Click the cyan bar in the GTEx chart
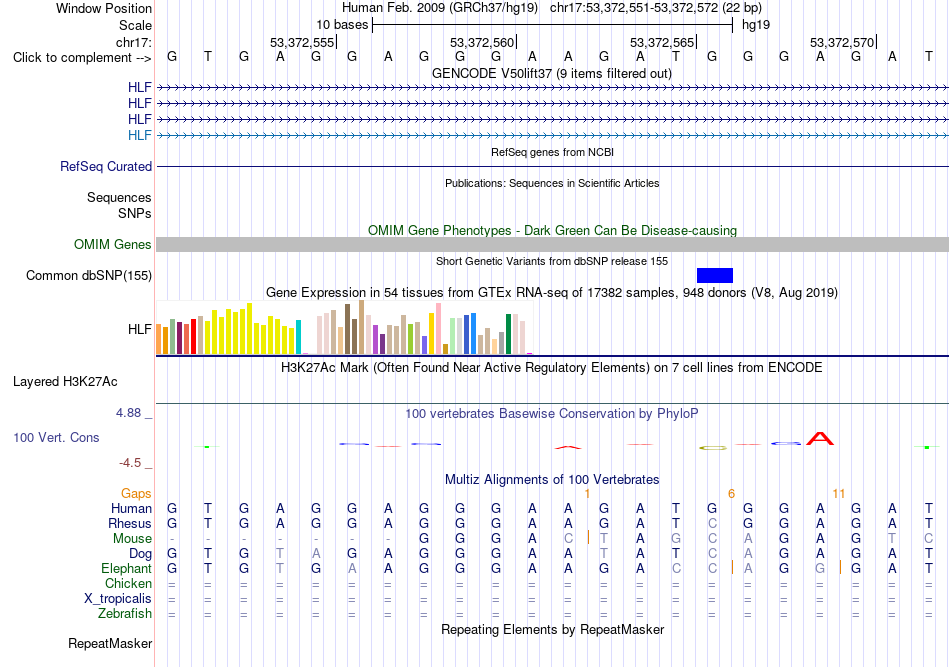950x667 pixels. pos(298,337)
